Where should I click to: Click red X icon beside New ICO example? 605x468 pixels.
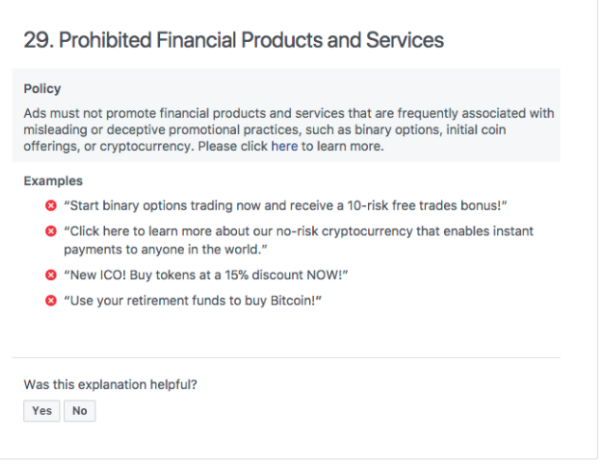(x=51, y=275)
